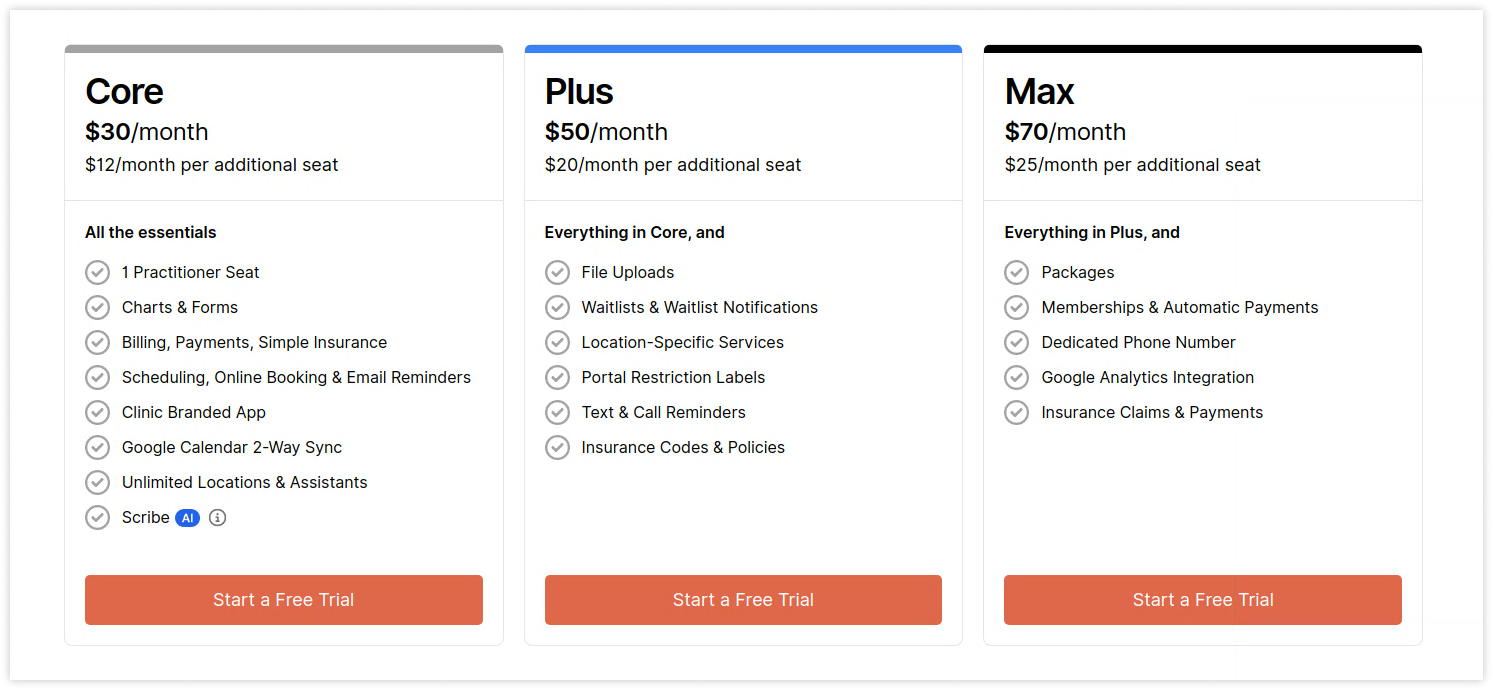Select the Max plan heading
1493x690 pixels.
point(1040,91)
